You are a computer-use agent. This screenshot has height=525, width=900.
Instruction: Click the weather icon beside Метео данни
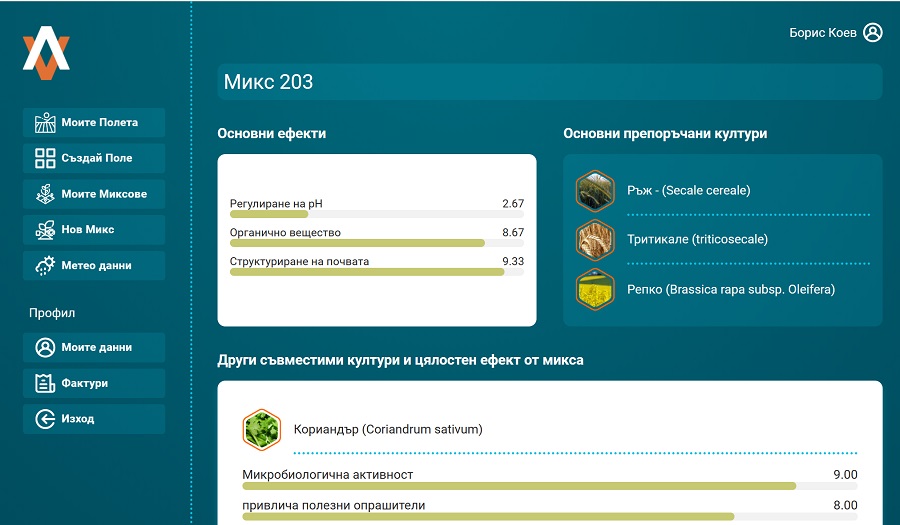pos(45,266)
